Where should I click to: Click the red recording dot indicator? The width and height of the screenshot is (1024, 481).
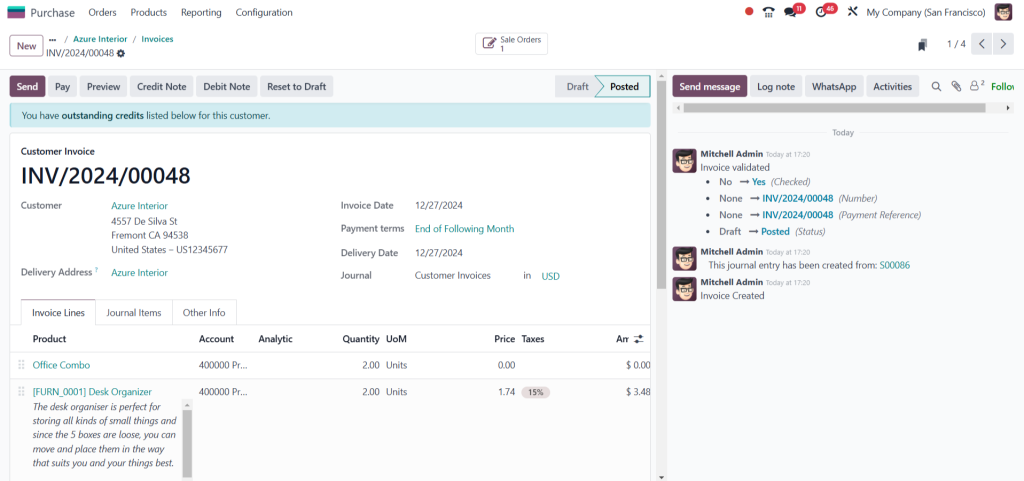[749, 12]
